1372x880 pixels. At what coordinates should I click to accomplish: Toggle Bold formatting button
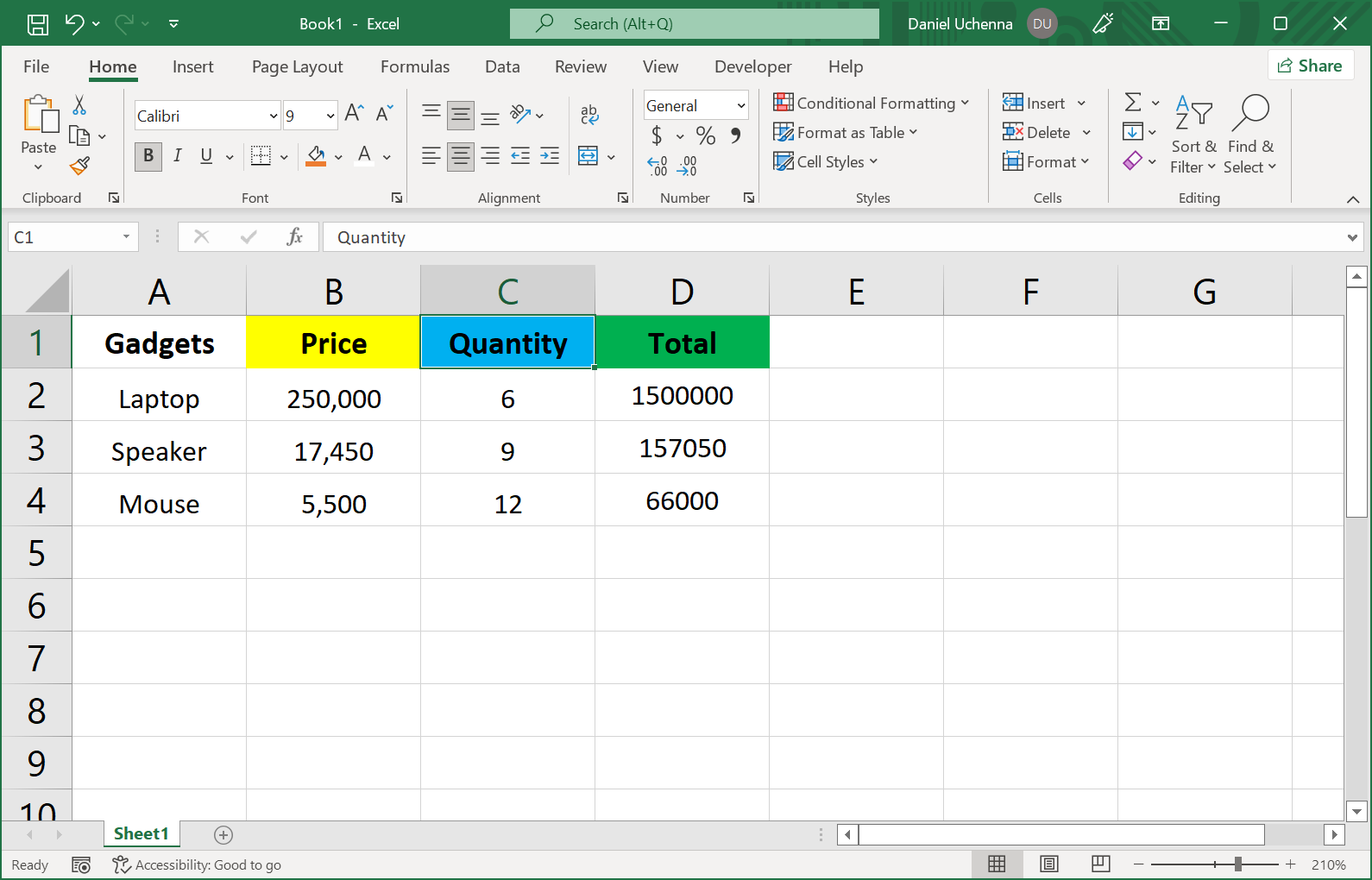coord(148,156)
